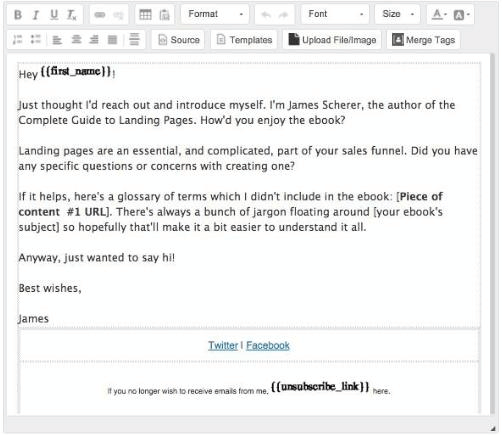Click the 'James' signature line
This screenshot has width=502, height=435.
click(x=34, y=319)
